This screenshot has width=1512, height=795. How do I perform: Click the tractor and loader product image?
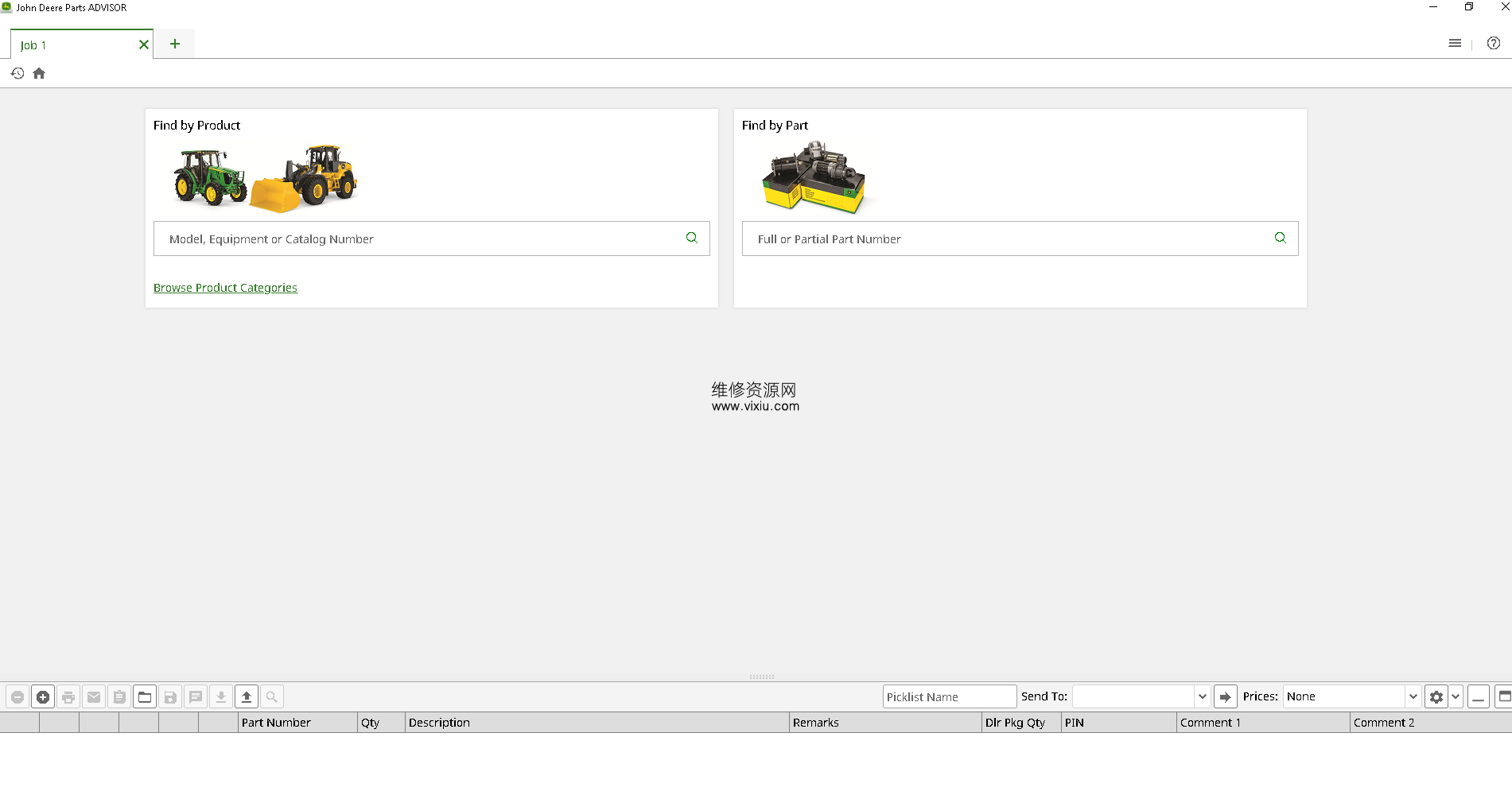pyautogui.click(x=266, y=178)
